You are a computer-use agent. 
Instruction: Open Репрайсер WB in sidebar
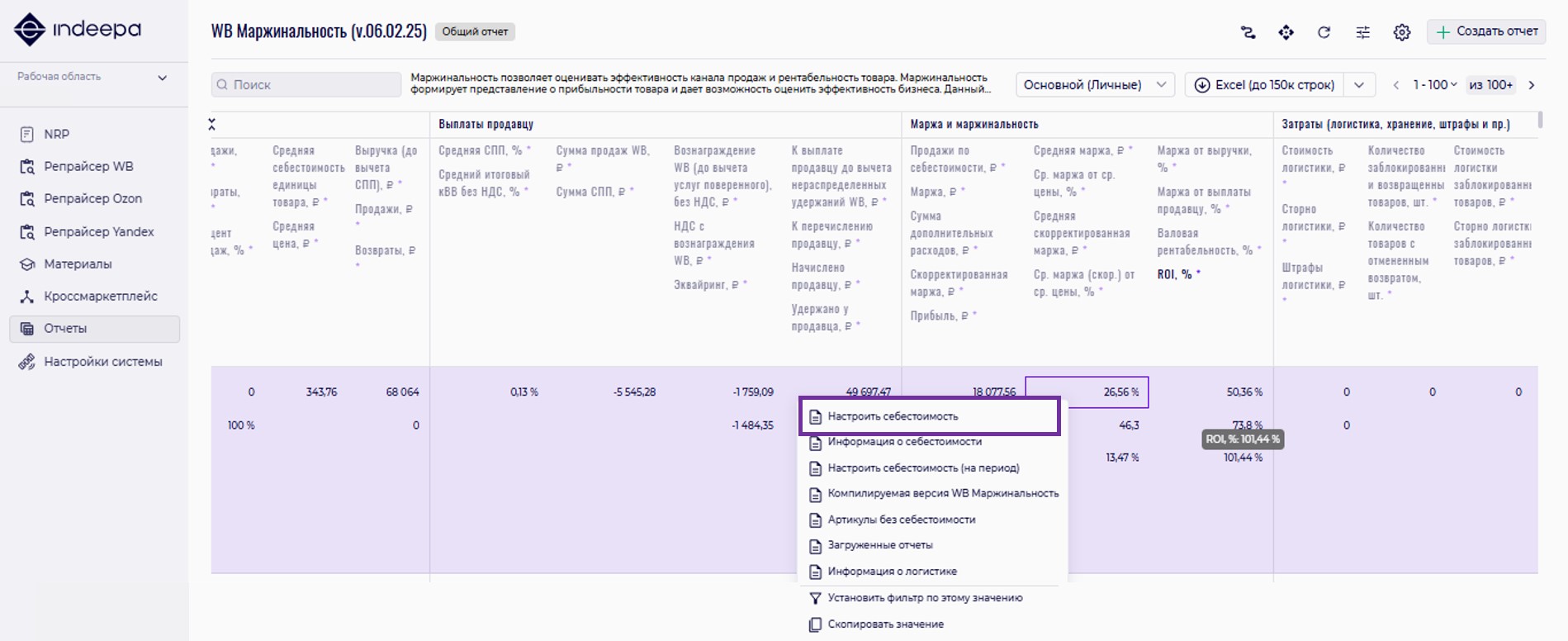tap(88, 166)
